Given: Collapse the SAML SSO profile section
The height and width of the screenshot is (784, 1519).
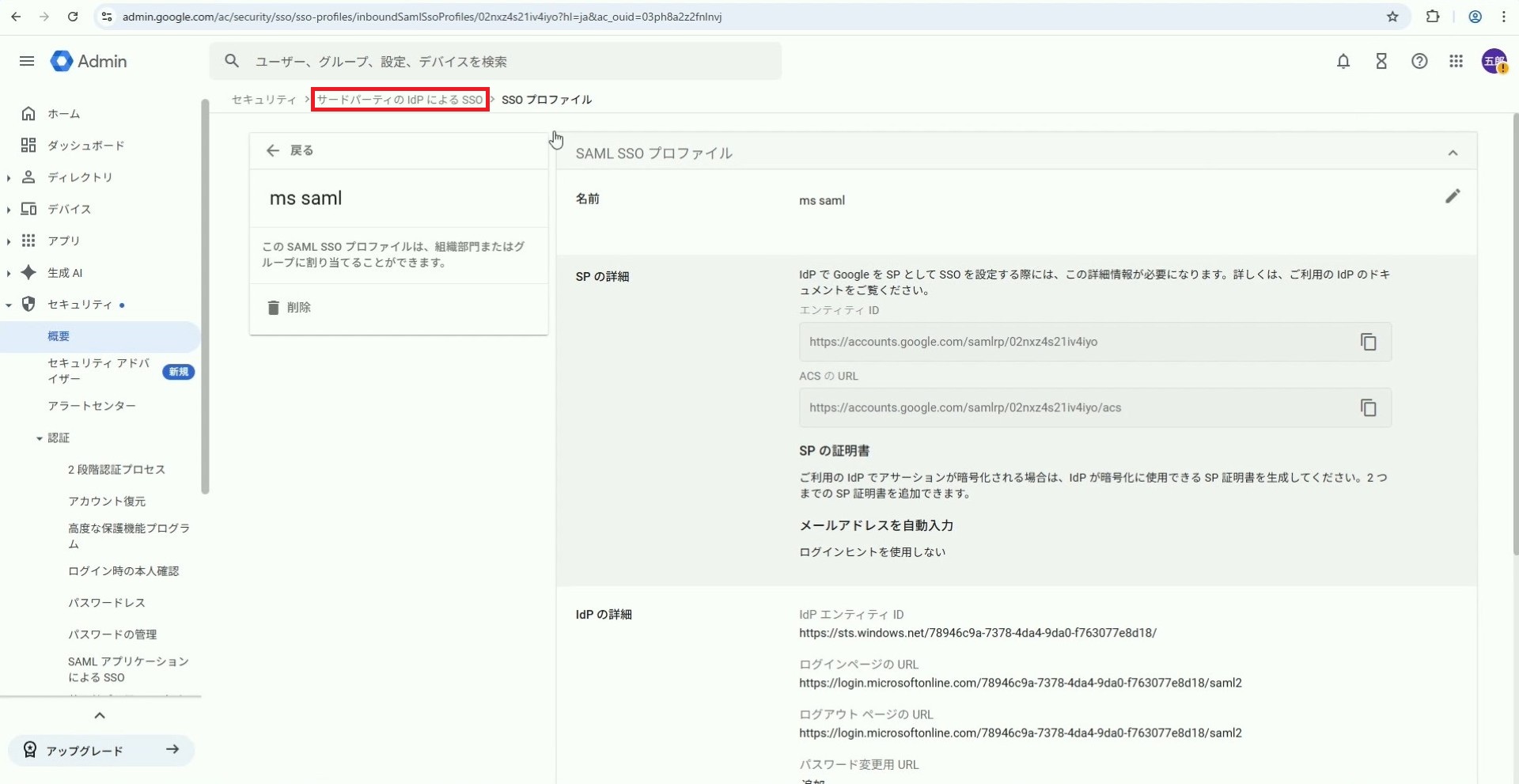Looking at the screenshot, I should 1452,153.
